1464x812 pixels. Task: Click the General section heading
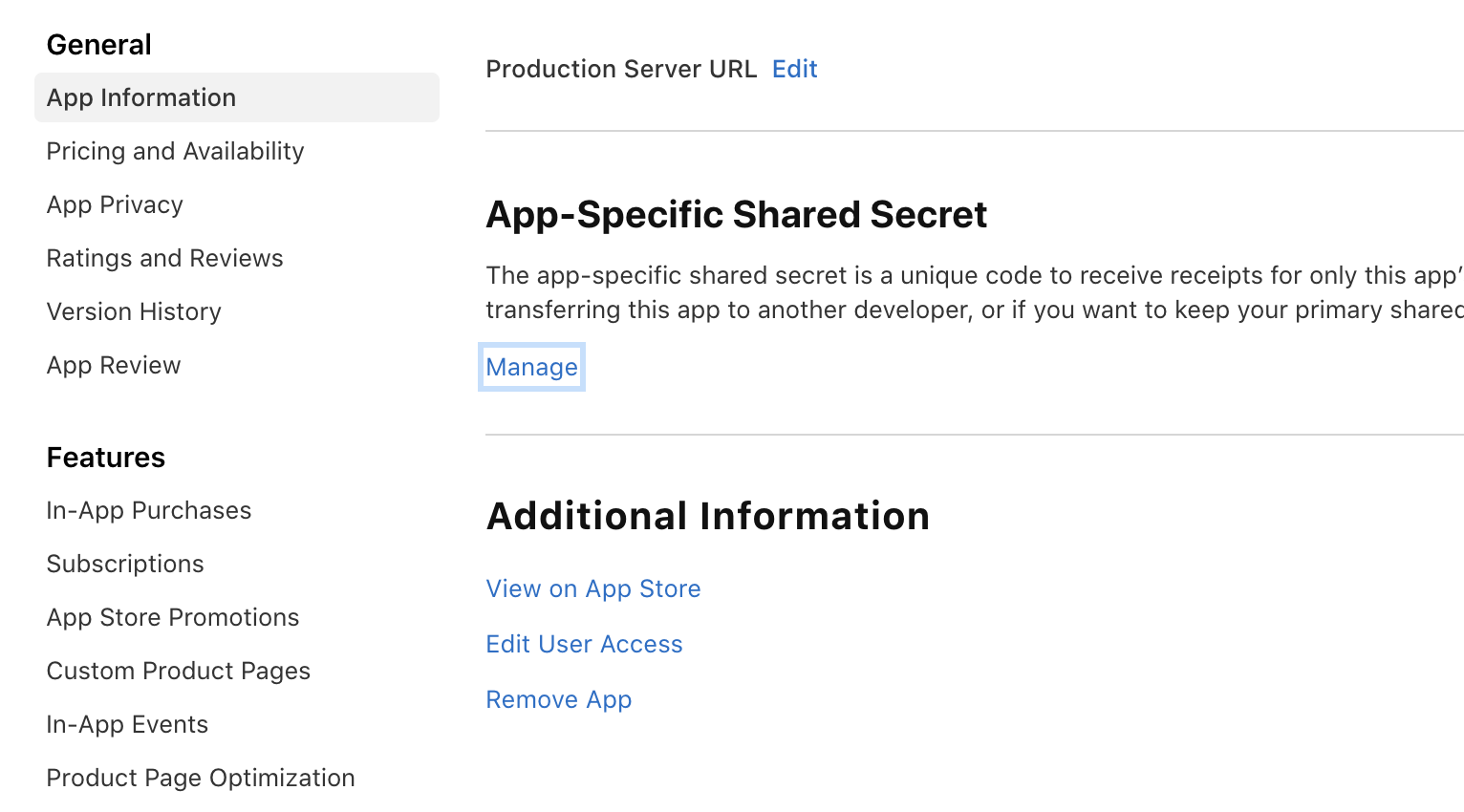(99, 45)
